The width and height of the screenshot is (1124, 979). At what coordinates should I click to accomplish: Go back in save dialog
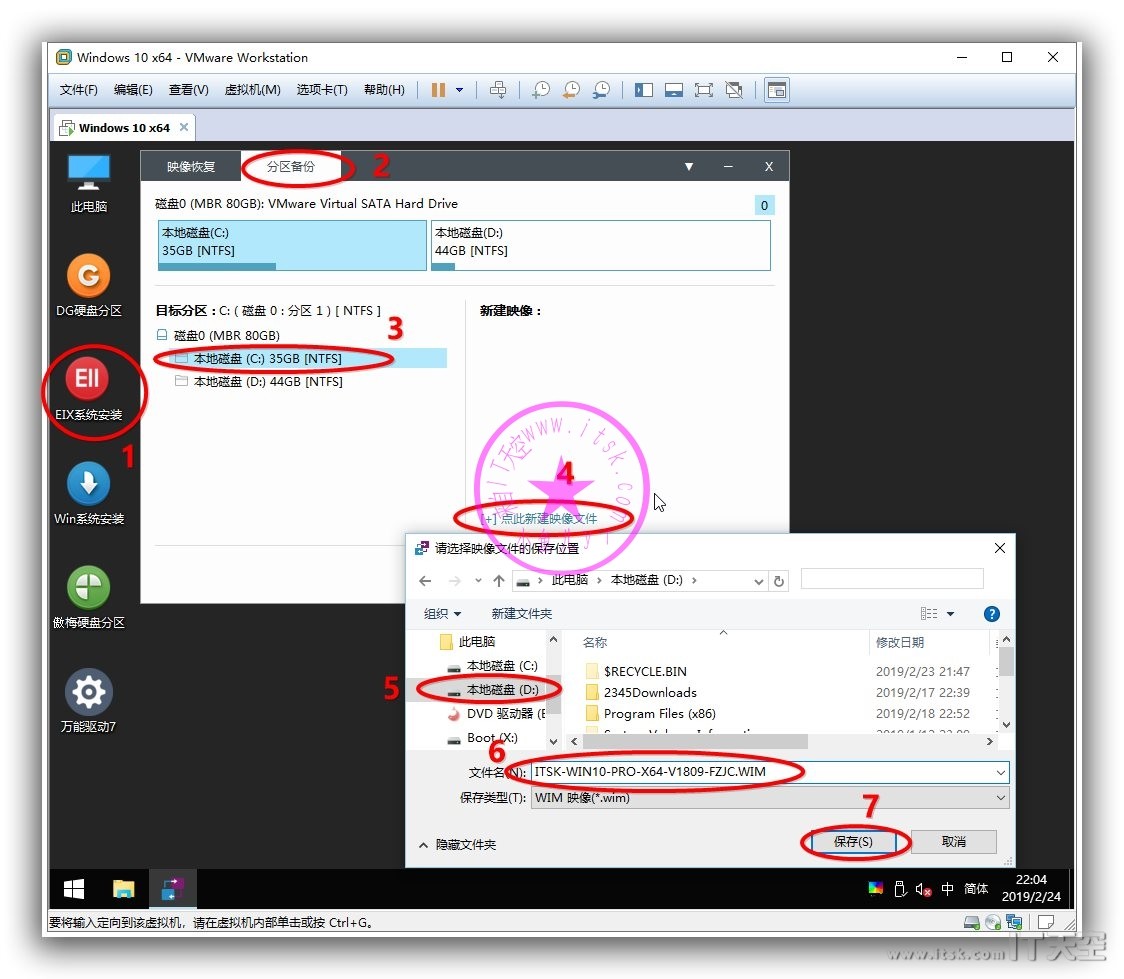pyautogui.click(x=425, y=581)
